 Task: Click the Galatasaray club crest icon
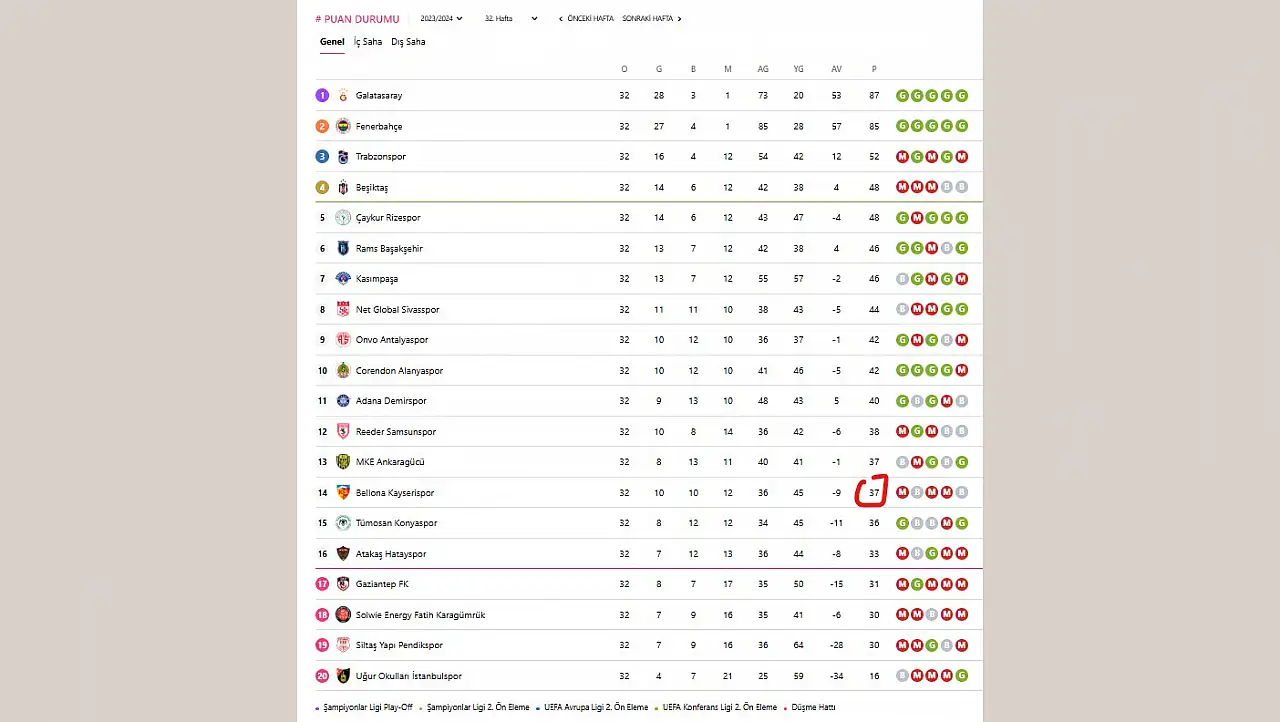(x=343, y=96)
